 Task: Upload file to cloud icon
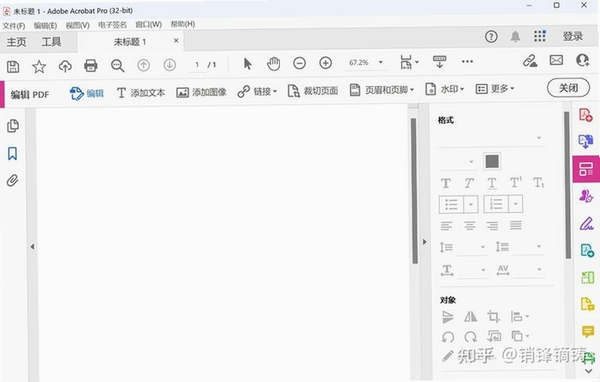pos(65,66)
